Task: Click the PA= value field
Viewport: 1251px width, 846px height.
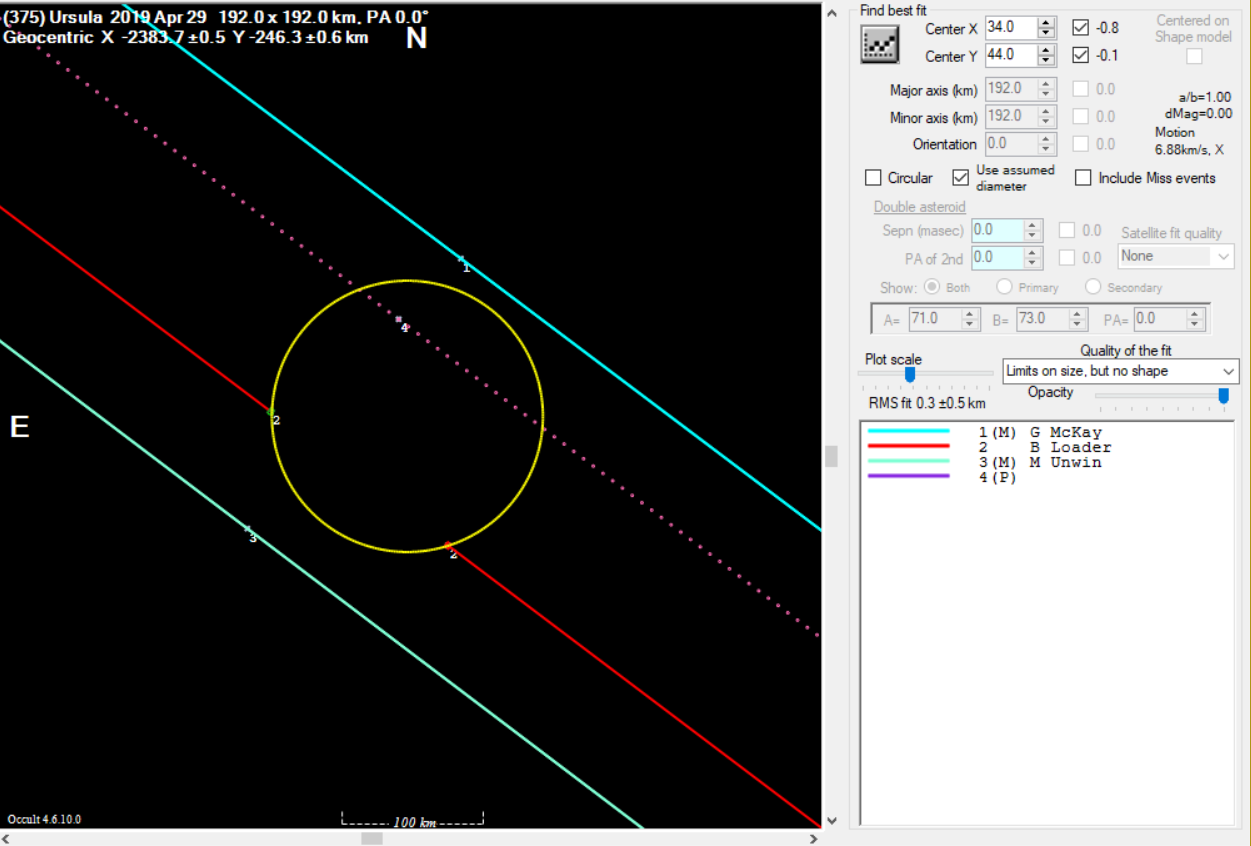Action: [1159, 319]
